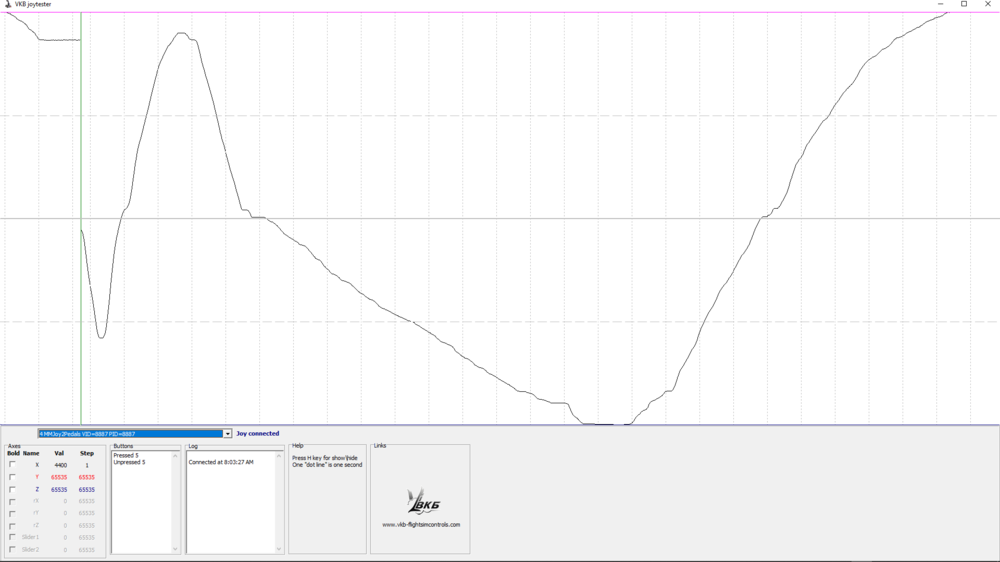The image size is (1000, 562).
Task: Select the 'Connected at 8:03:27 AM' log line
Action: click(x=221, y=462)
